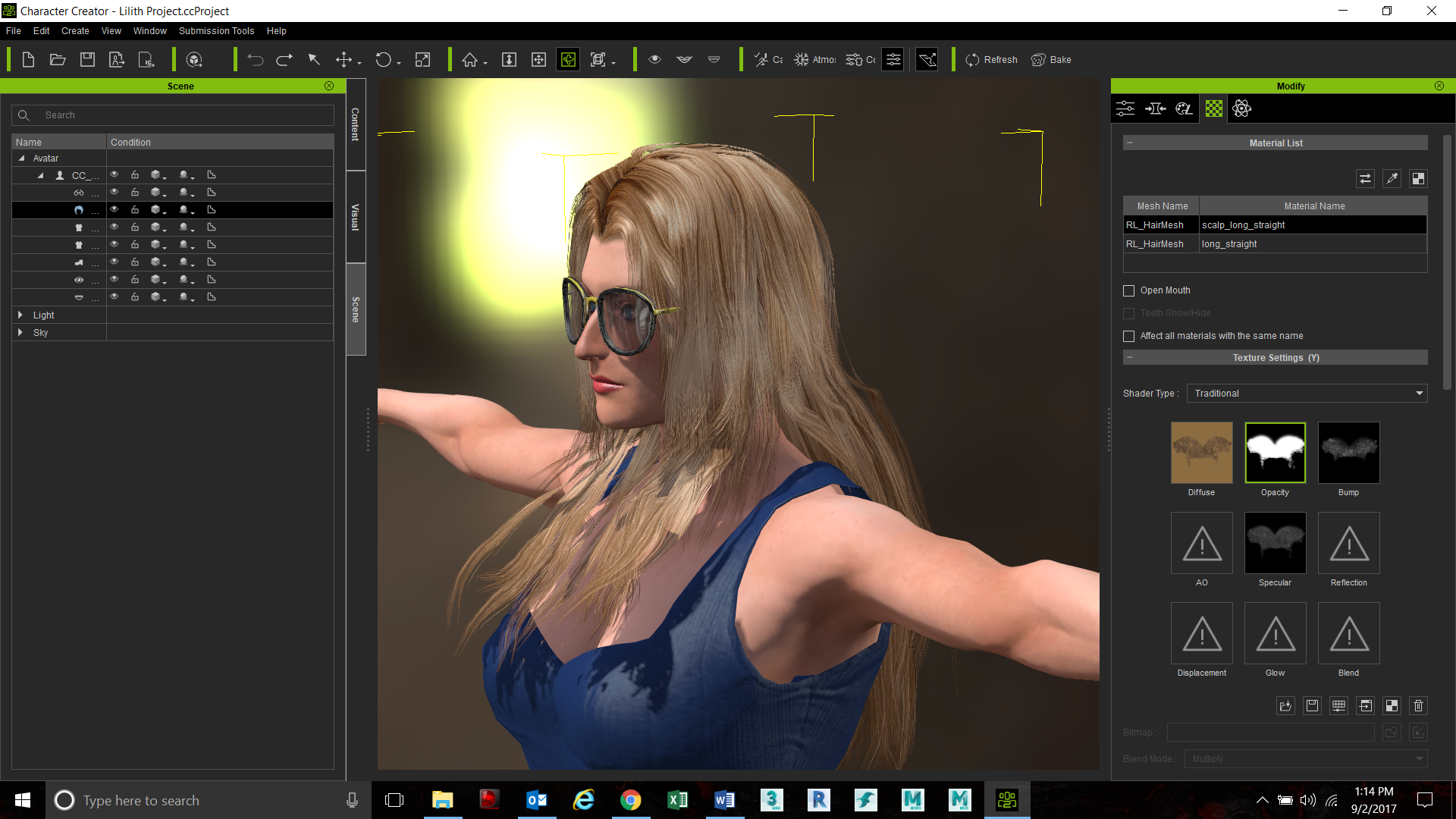Open Modify menu in menu bar
Viewport: 1456px width, 819px height.
(1289, 86)
